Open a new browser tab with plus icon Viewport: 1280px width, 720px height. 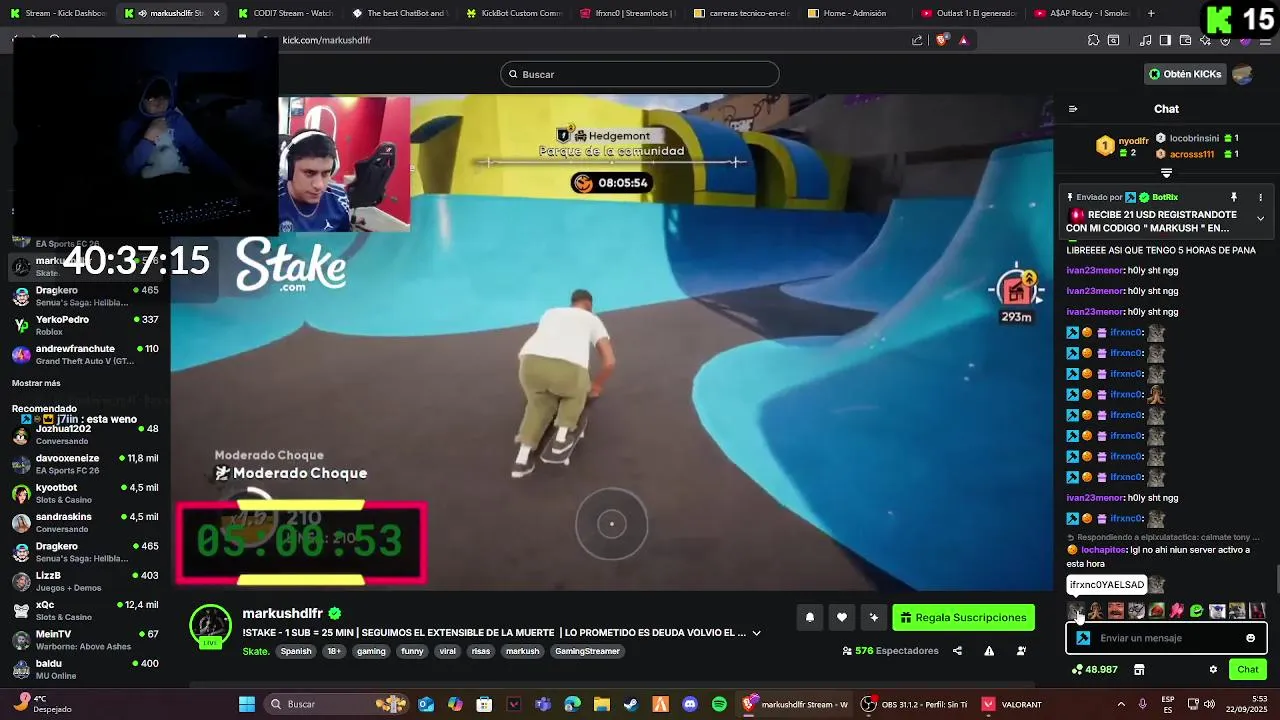[1151, 13]
